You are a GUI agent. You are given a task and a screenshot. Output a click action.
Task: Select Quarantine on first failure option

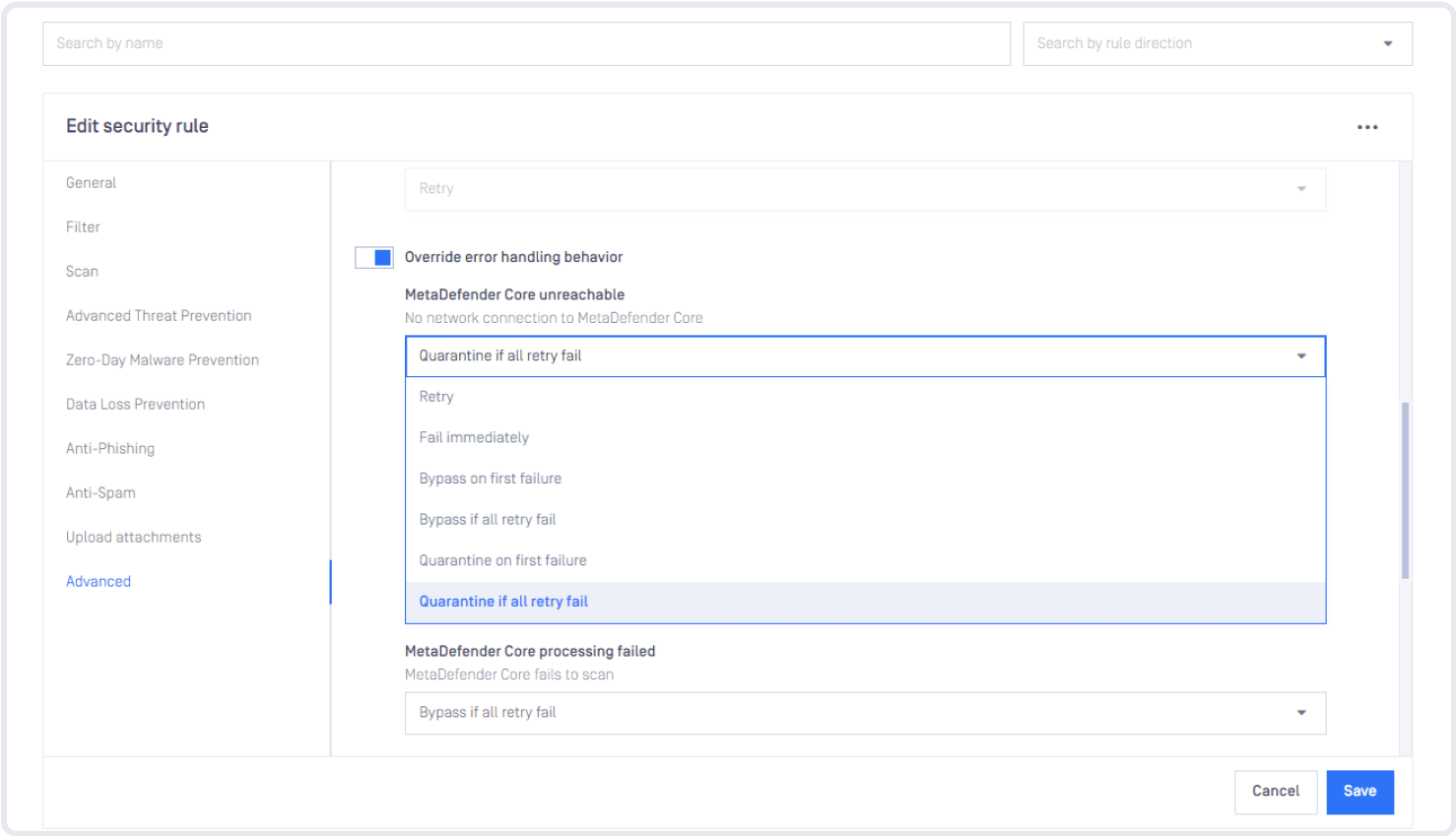click(865, 560)
